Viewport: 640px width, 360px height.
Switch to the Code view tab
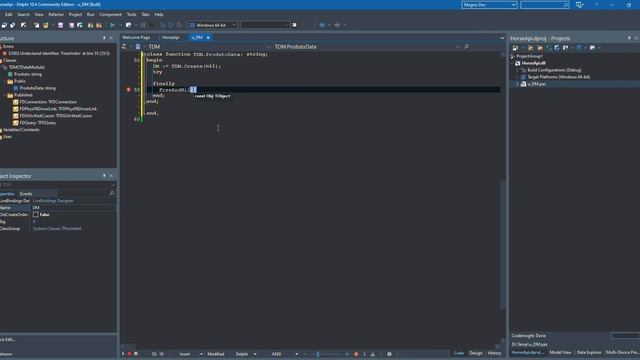click(x=459, y=353)
